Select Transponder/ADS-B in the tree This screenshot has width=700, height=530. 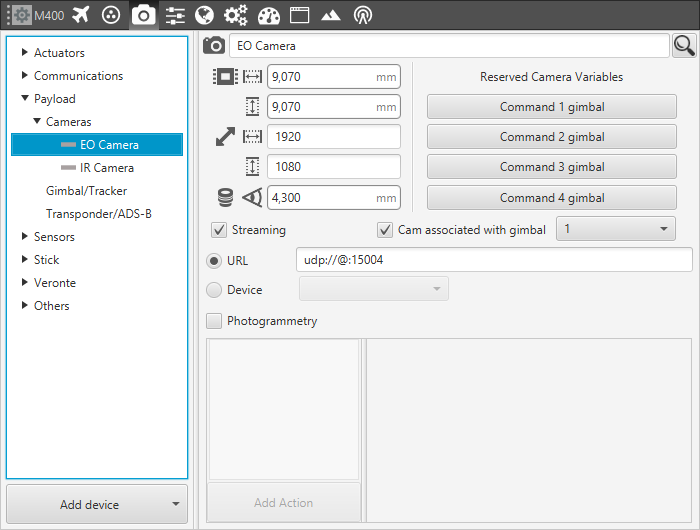tap(99, 214)
